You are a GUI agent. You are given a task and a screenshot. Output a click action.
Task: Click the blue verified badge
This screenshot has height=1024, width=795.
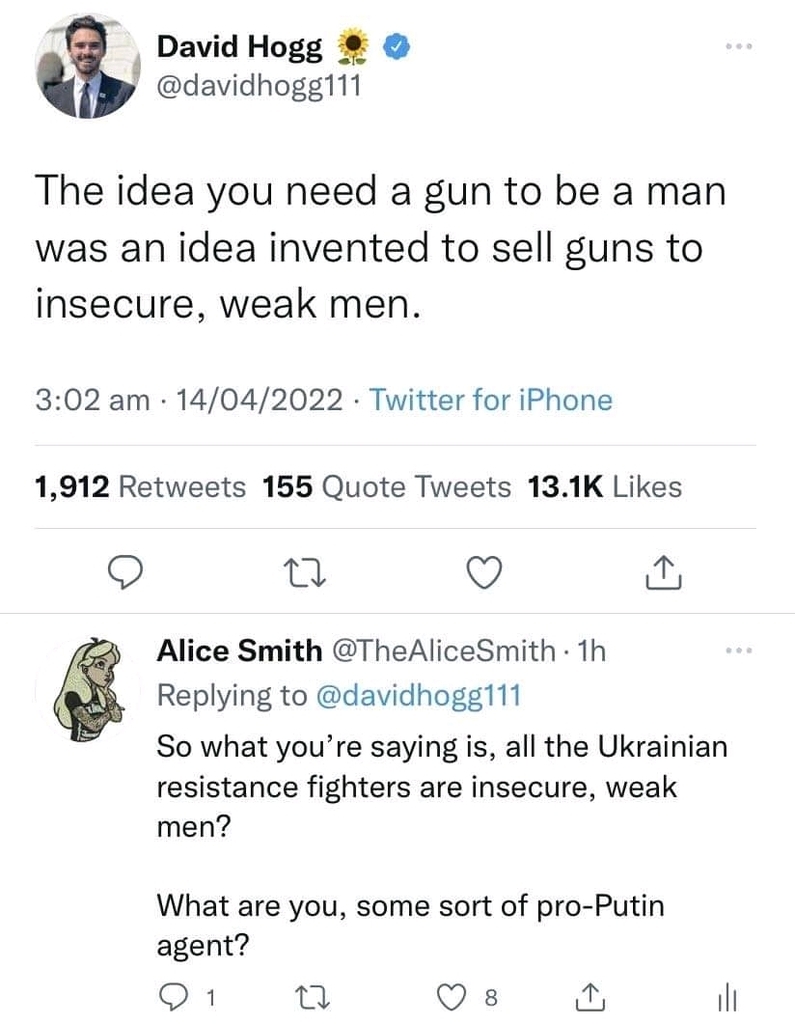tap(395, 46)
